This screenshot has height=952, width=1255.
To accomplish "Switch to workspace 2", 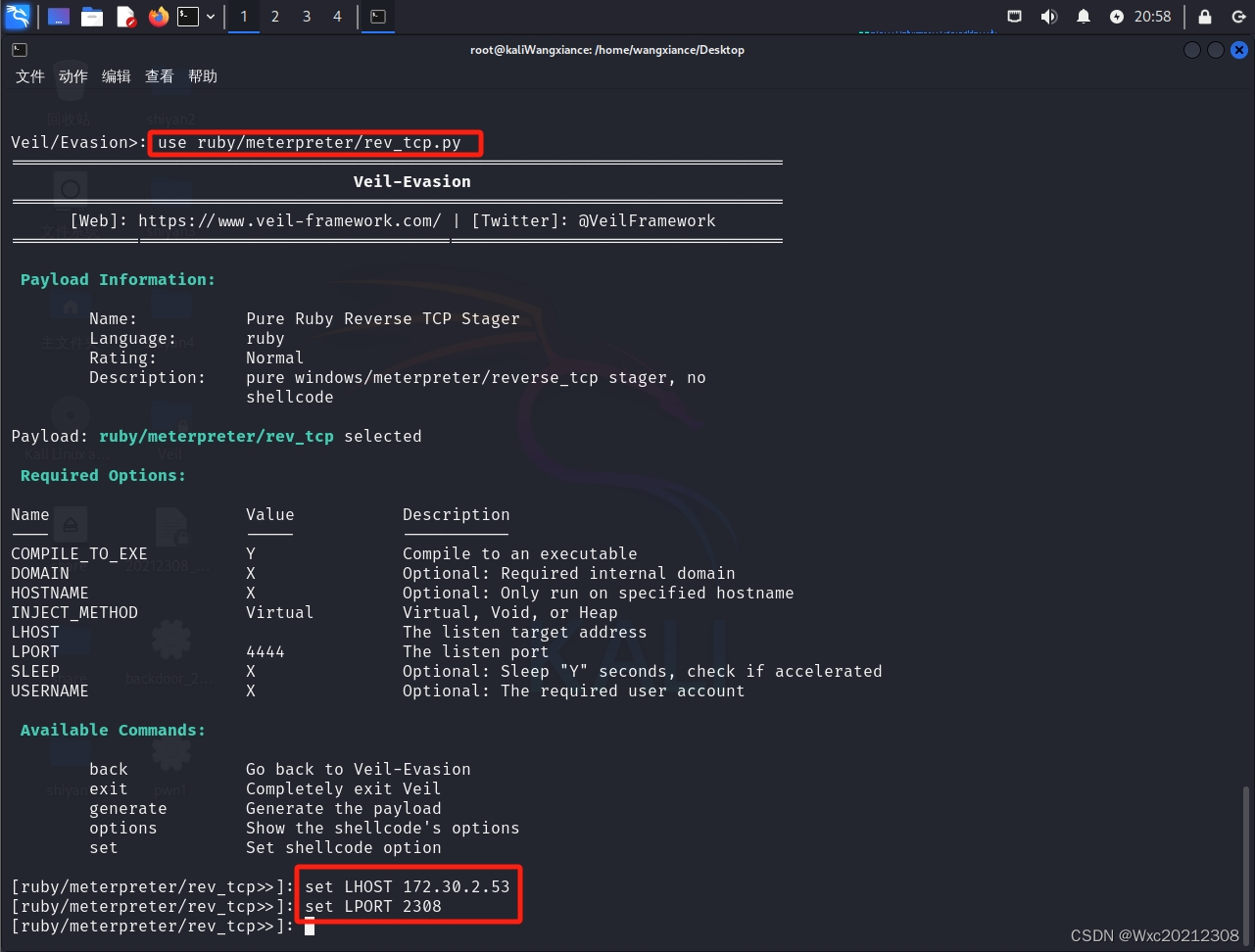I will (x=275, y=17).
